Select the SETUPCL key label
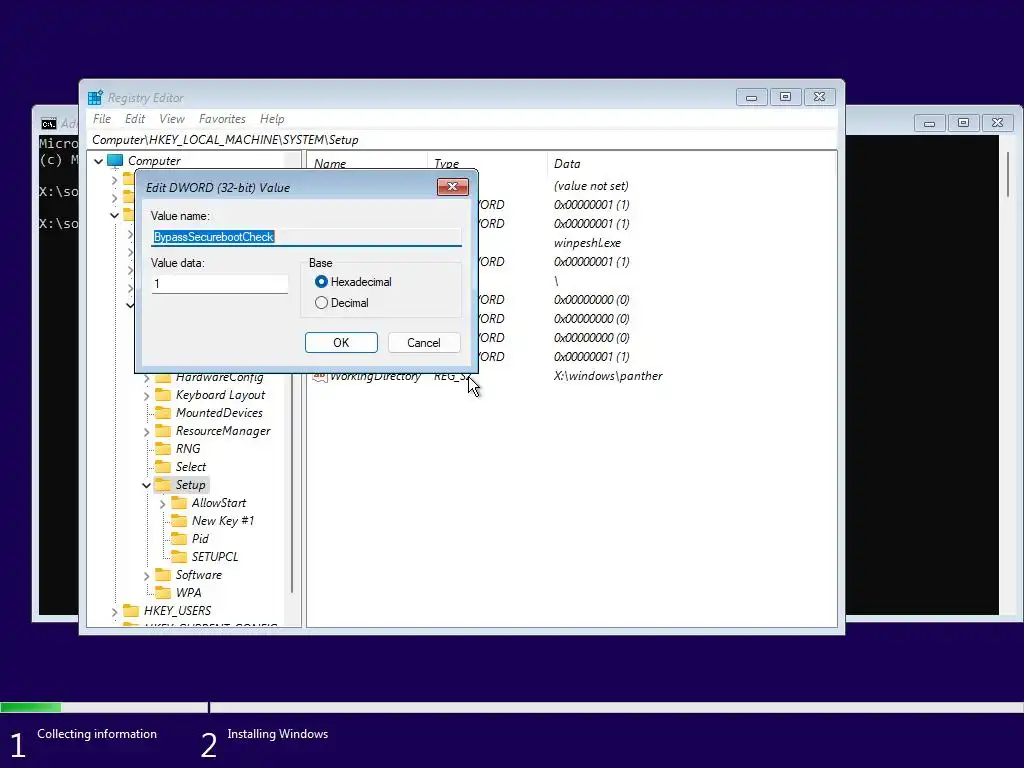This screenshot has width=1024, height=768. pos(215,556)
